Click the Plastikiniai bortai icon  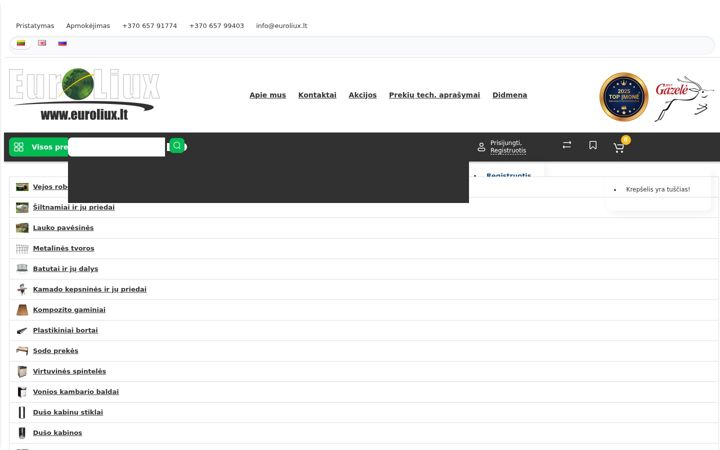click(x=22, y=331)
